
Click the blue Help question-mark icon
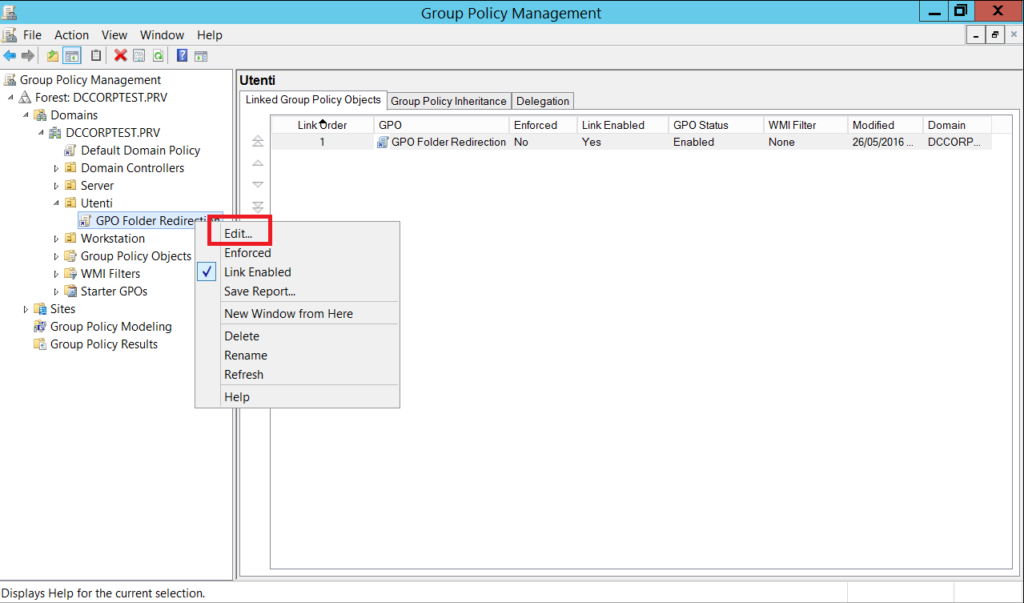pyautogui.click(x=182, y=56)
